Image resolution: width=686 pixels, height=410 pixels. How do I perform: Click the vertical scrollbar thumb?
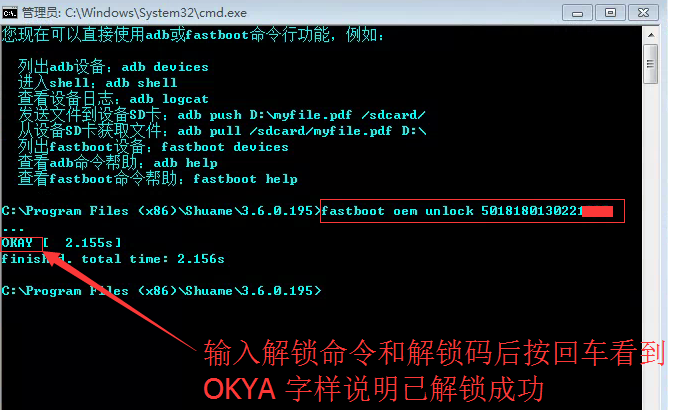[651, 64]
